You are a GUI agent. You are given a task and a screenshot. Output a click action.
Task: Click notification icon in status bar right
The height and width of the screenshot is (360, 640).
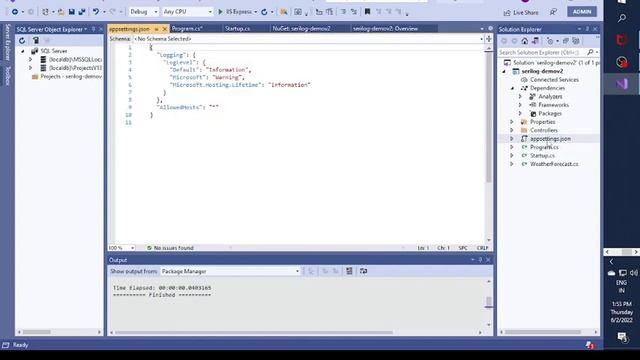coord(590,345)
